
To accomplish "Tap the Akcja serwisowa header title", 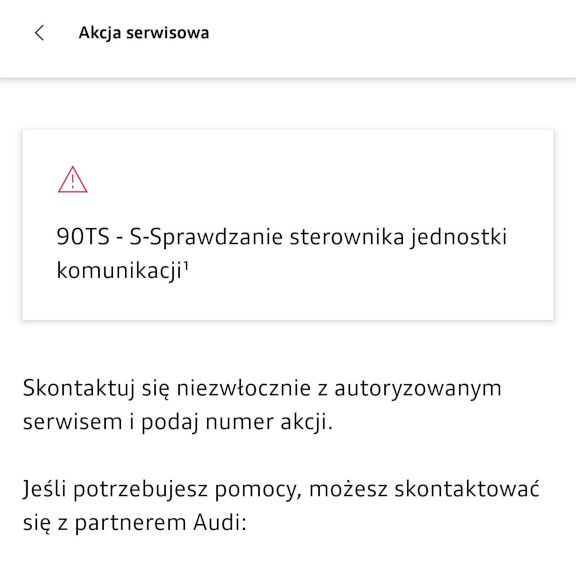I will (x=144, y=33).
